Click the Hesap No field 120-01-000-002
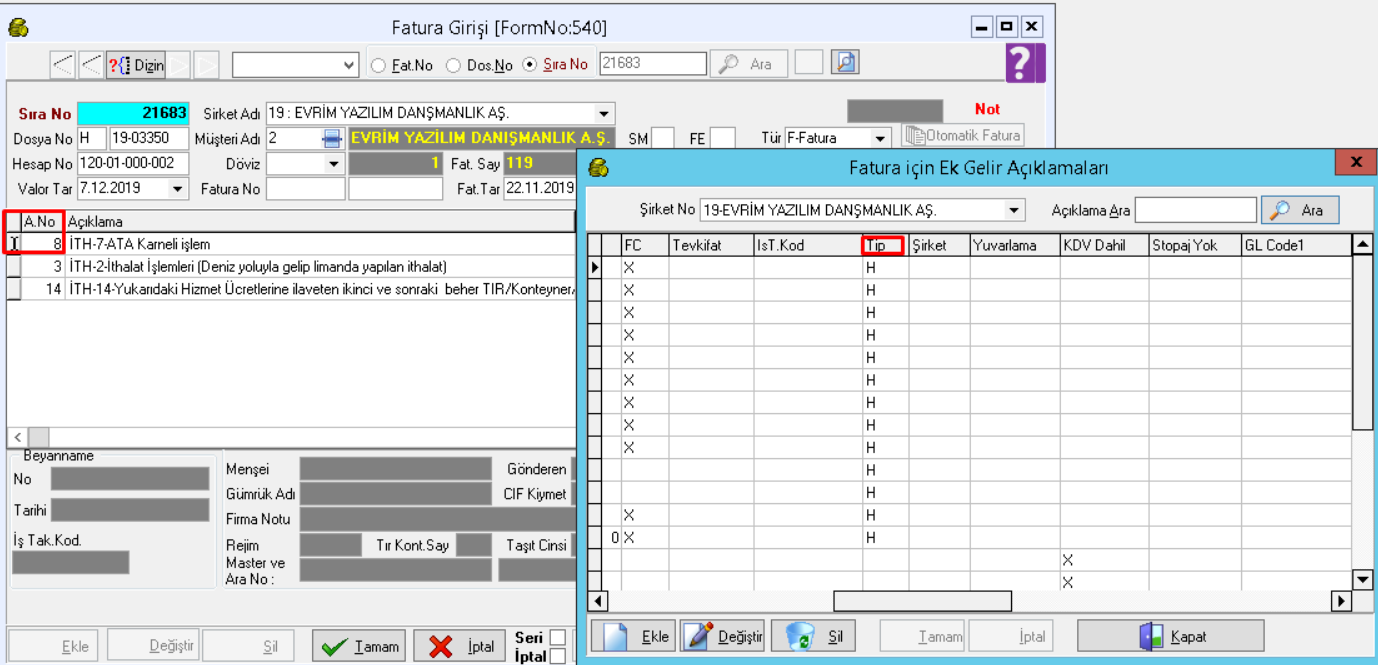The image size is (1378, 665). pos(133,163)
